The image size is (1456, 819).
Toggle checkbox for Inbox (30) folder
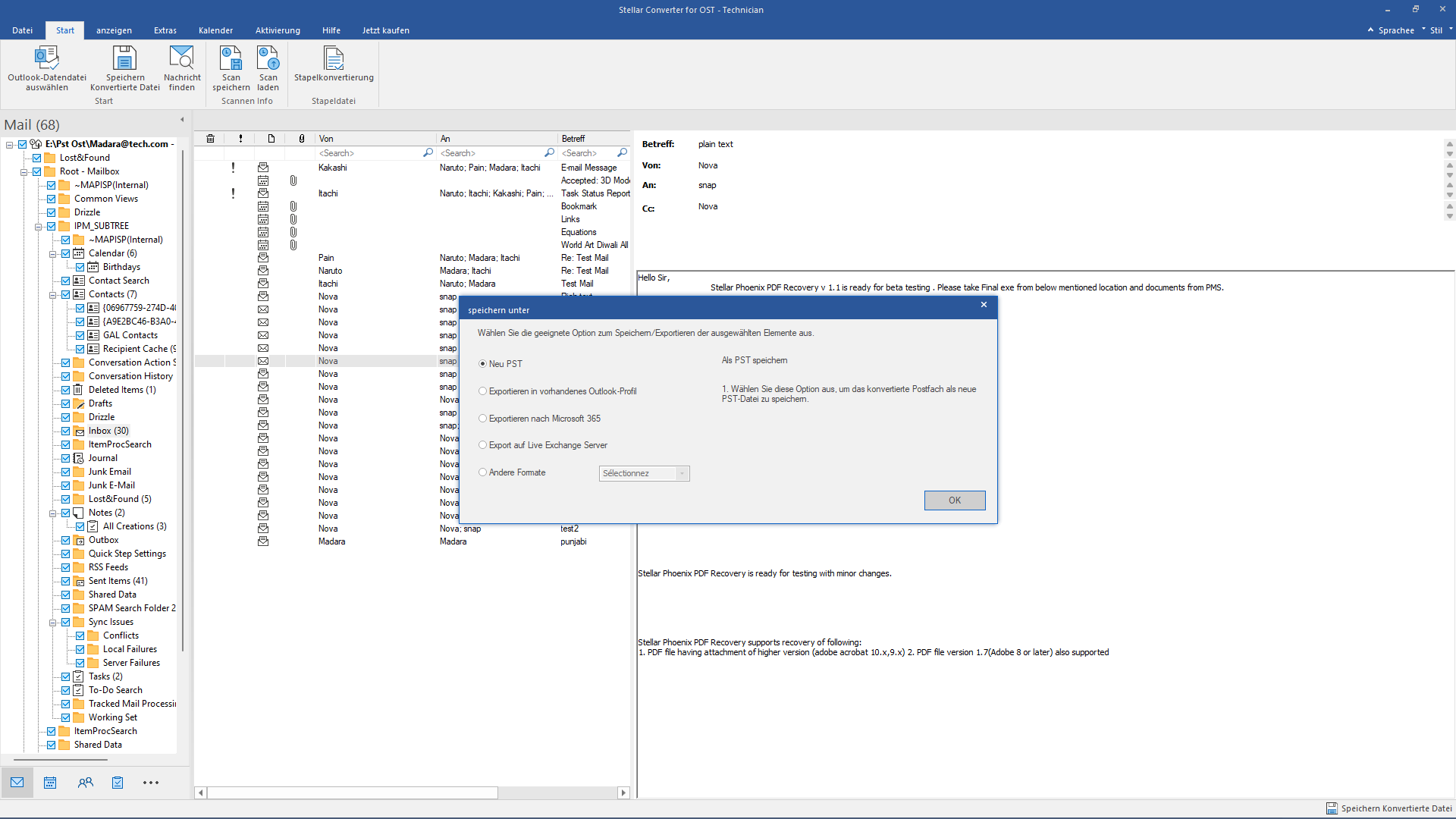coord(66,431)
